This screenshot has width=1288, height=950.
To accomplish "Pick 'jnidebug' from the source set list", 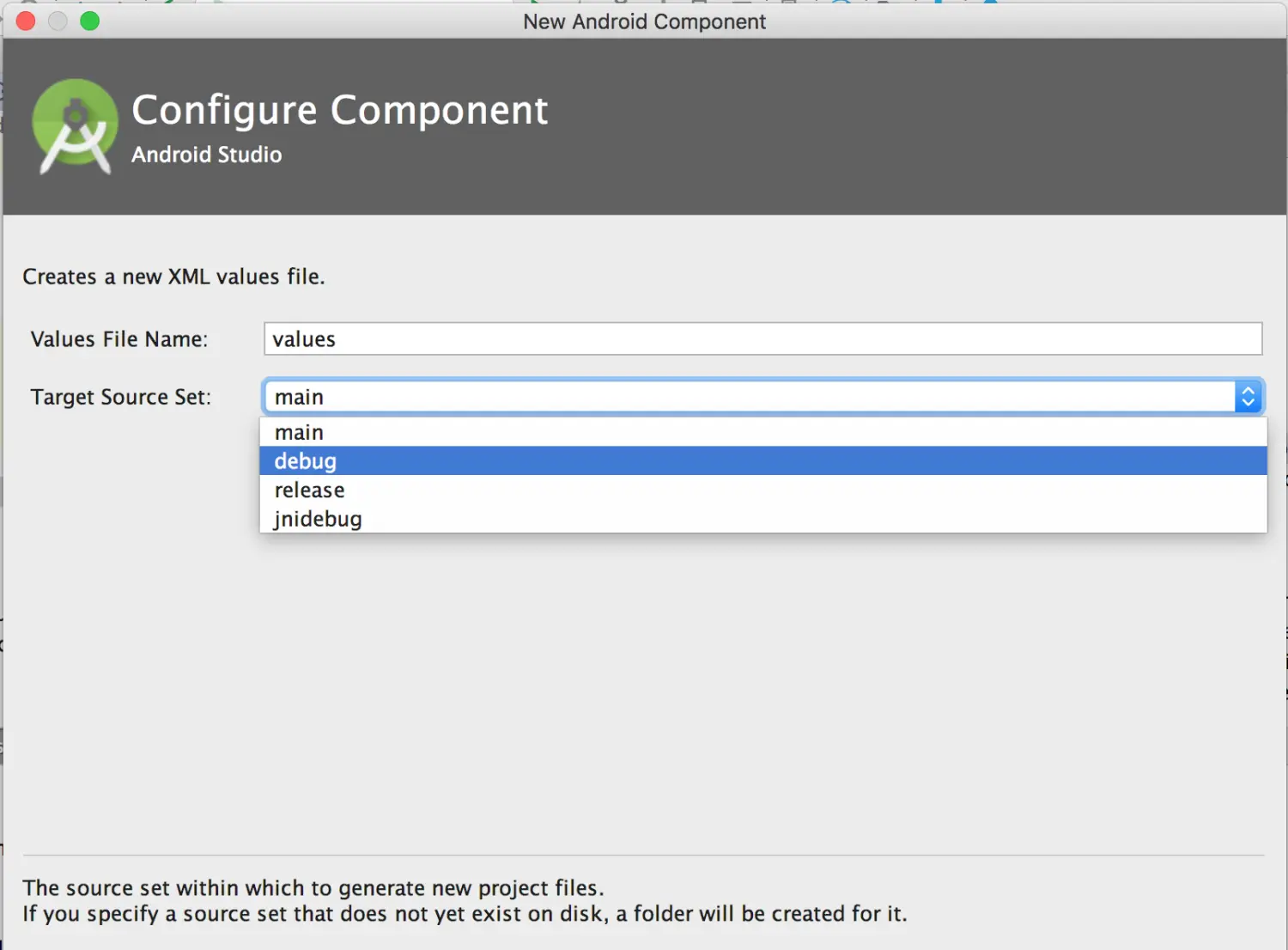I will [762, 519].
